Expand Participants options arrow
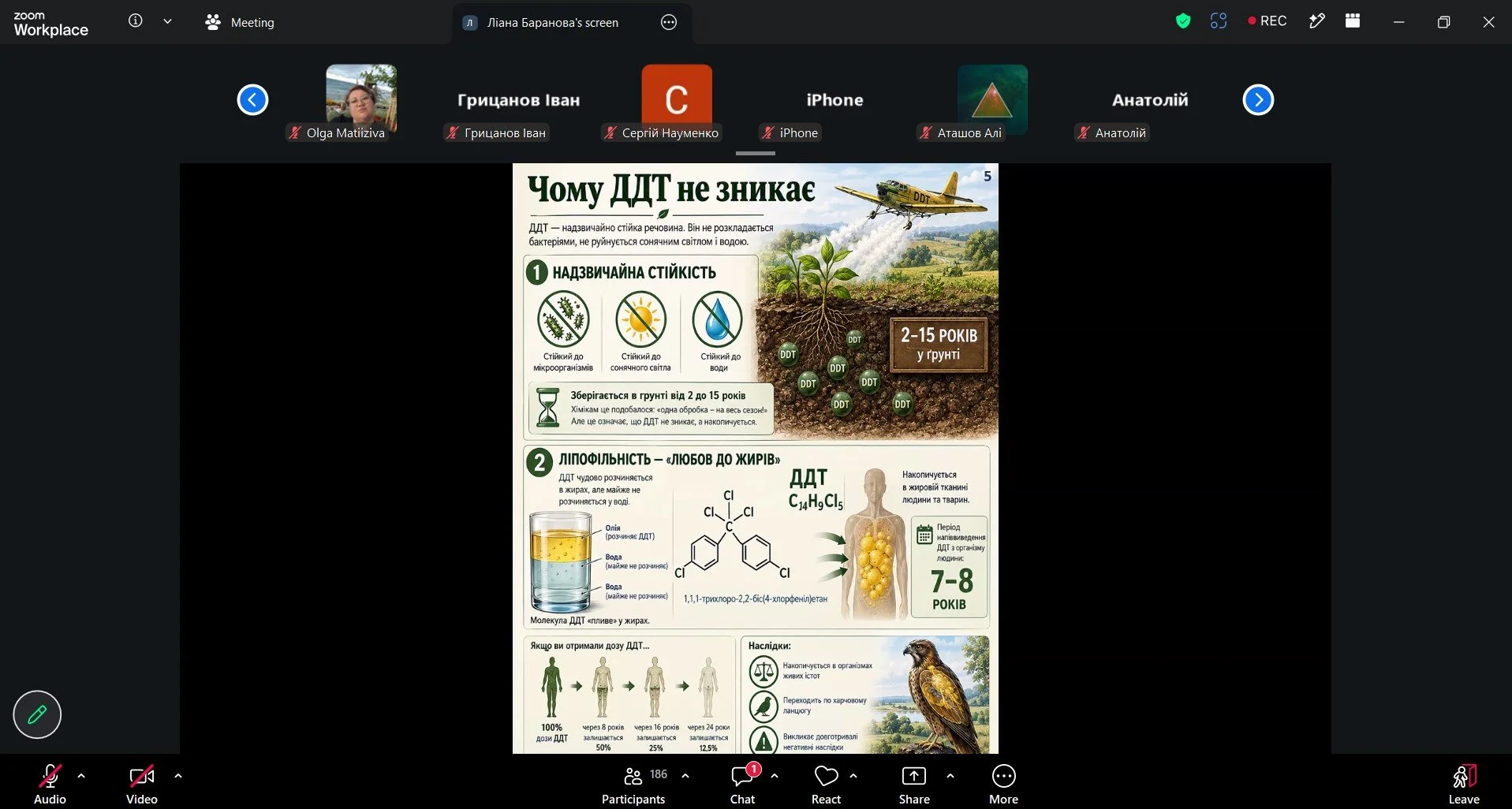The width and height of the screenshot is (1512, 809). 685,776
